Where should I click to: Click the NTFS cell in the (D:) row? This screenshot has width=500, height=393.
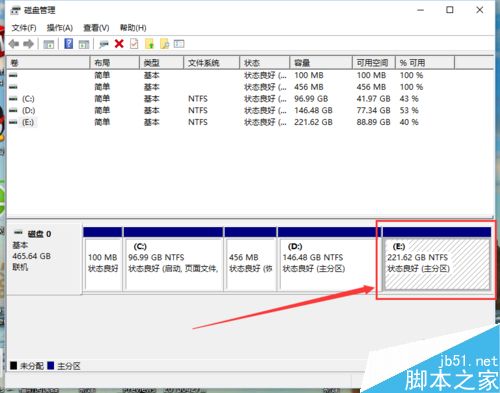[198, 110]
